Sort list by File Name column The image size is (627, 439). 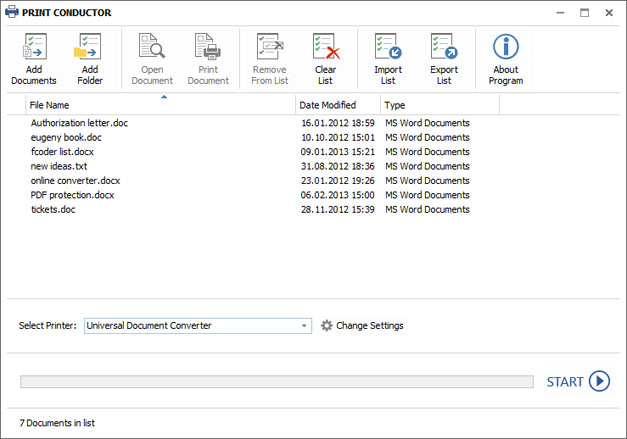click(160, 105)
